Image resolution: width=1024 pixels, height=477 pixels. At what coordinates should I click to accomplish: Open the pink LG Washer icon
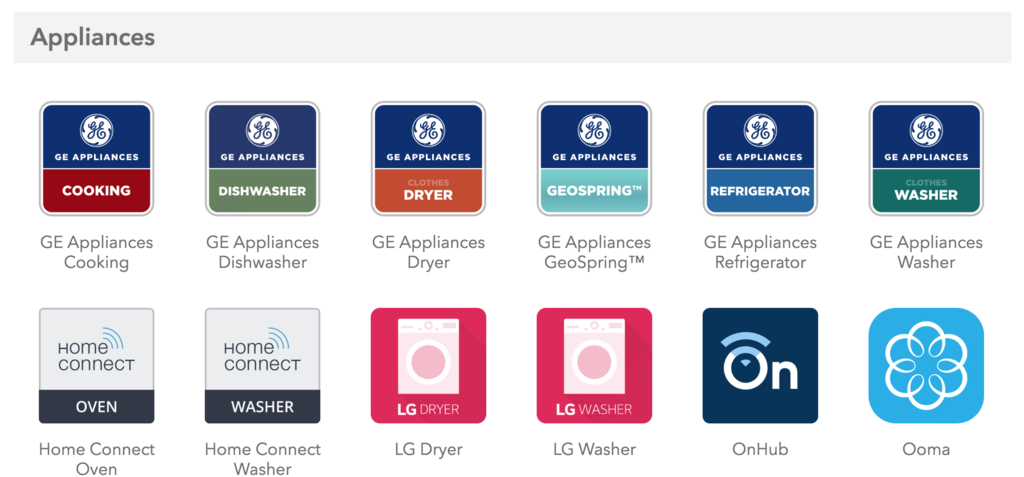pyautogui.click(x=594, y=366)
